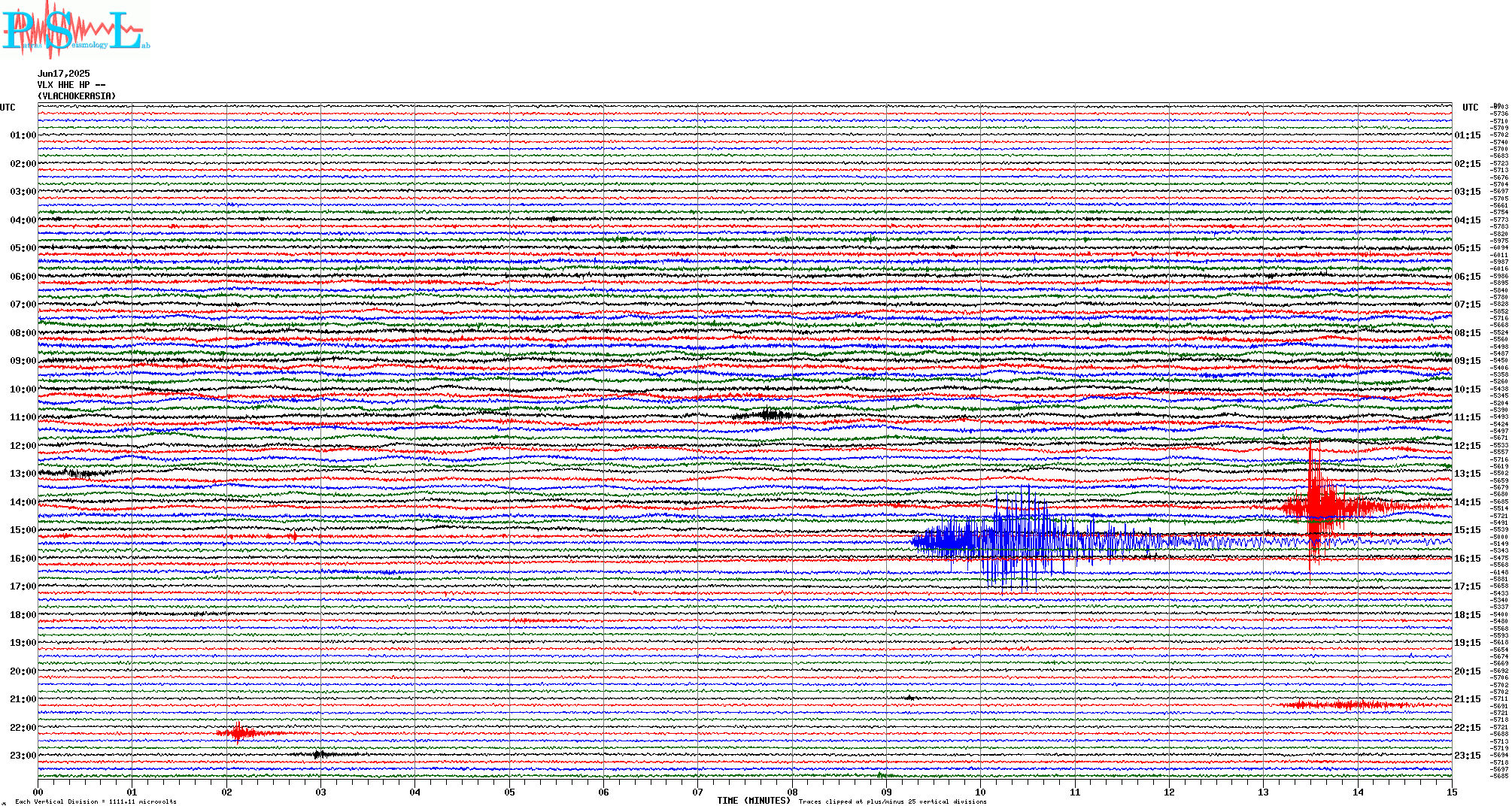
Task: Click the 01:00 hour label
Action: point(23,135)
